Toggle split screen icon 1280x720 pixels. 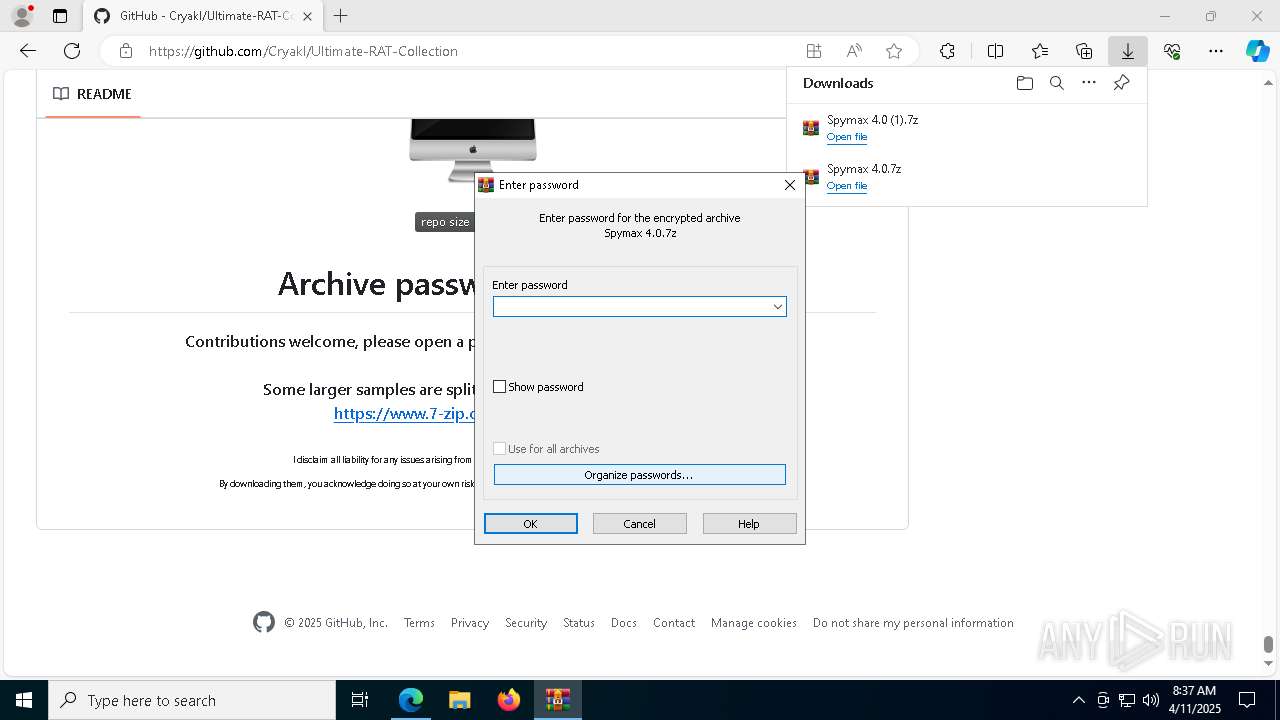point(995,51)
